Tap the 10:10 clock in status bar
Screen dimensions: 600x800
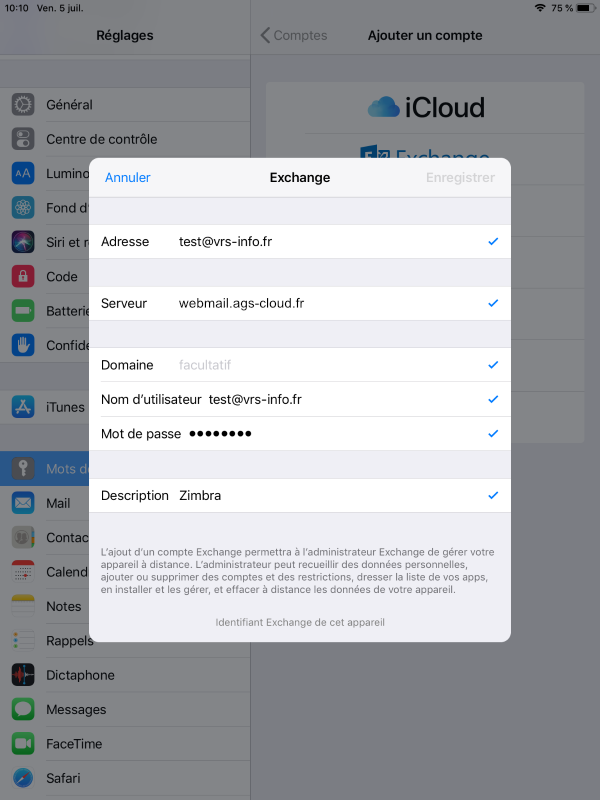pos(16,8)
